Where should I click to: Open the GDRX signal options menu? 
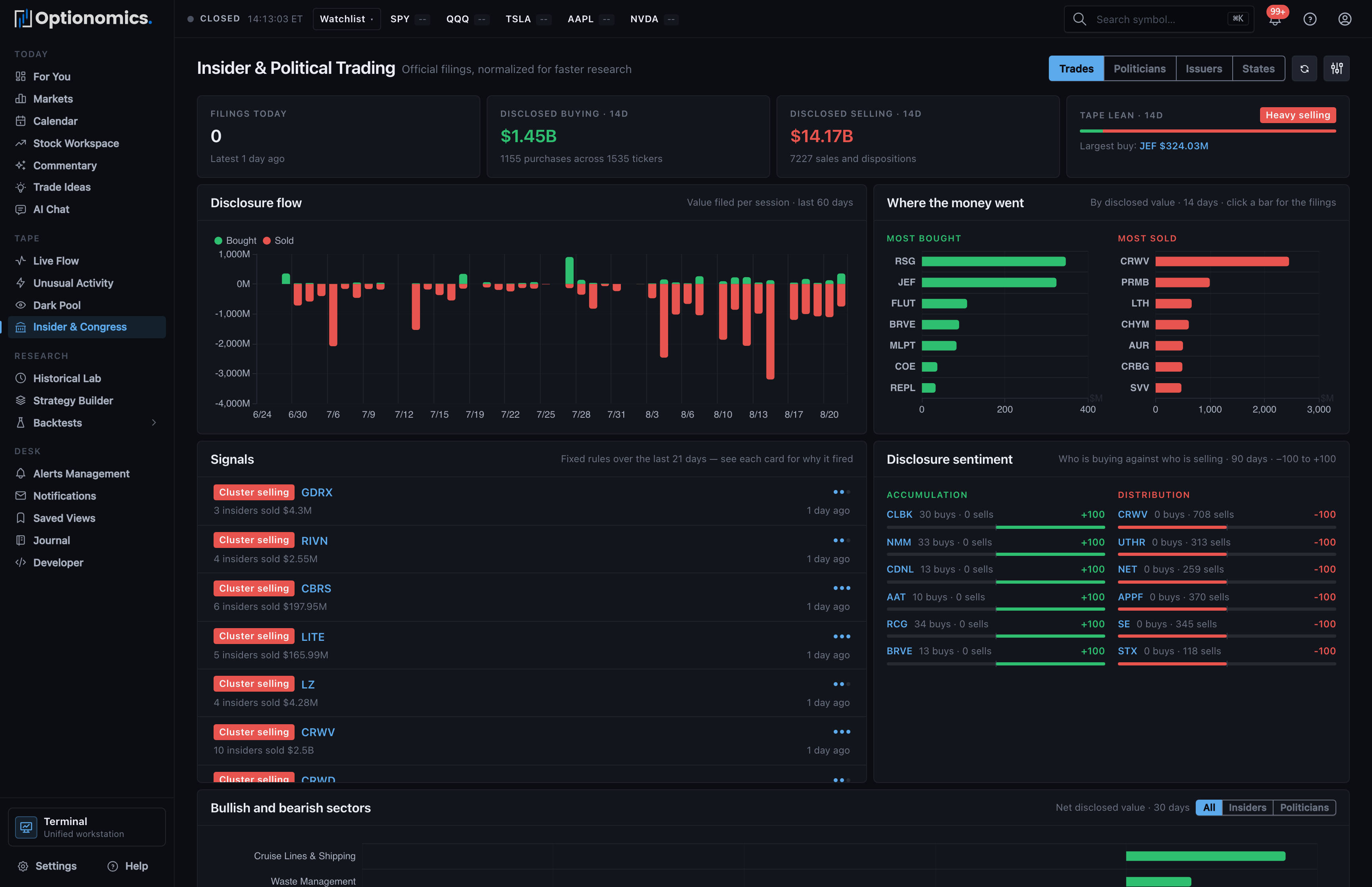point(841,492)
